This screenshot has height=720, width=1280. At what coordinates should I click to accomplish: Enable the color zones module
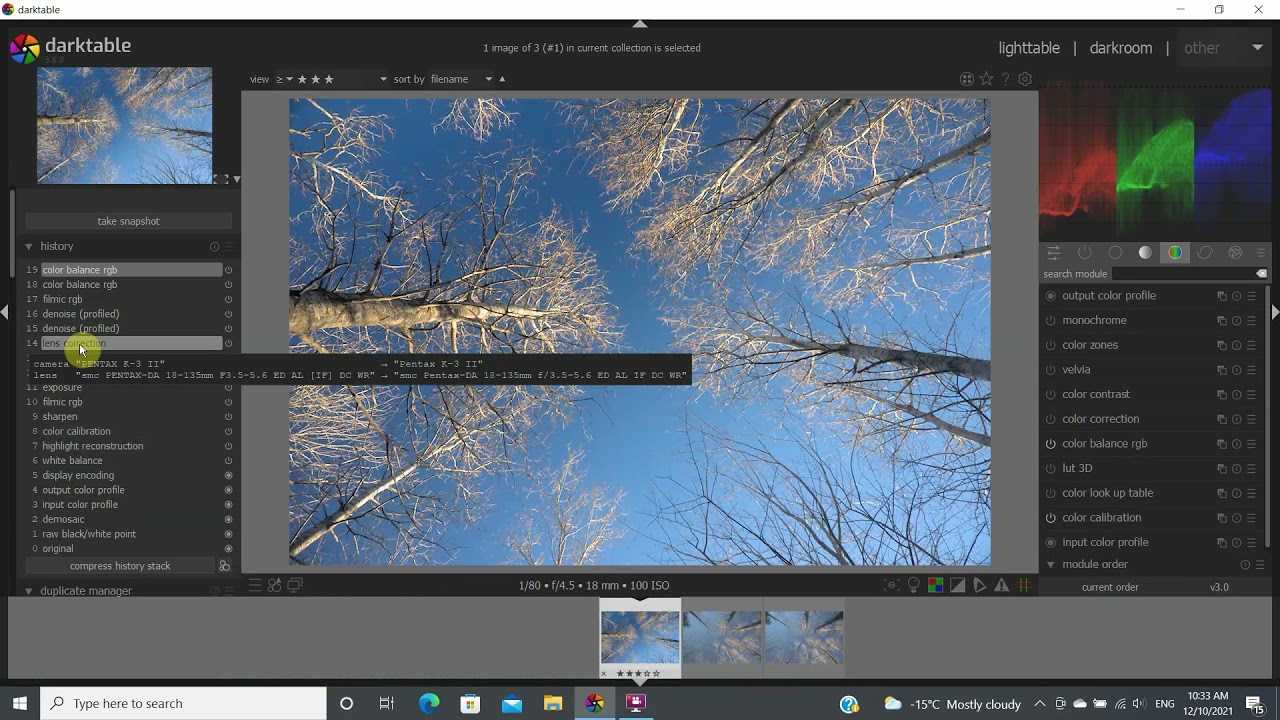(1050, 345)
